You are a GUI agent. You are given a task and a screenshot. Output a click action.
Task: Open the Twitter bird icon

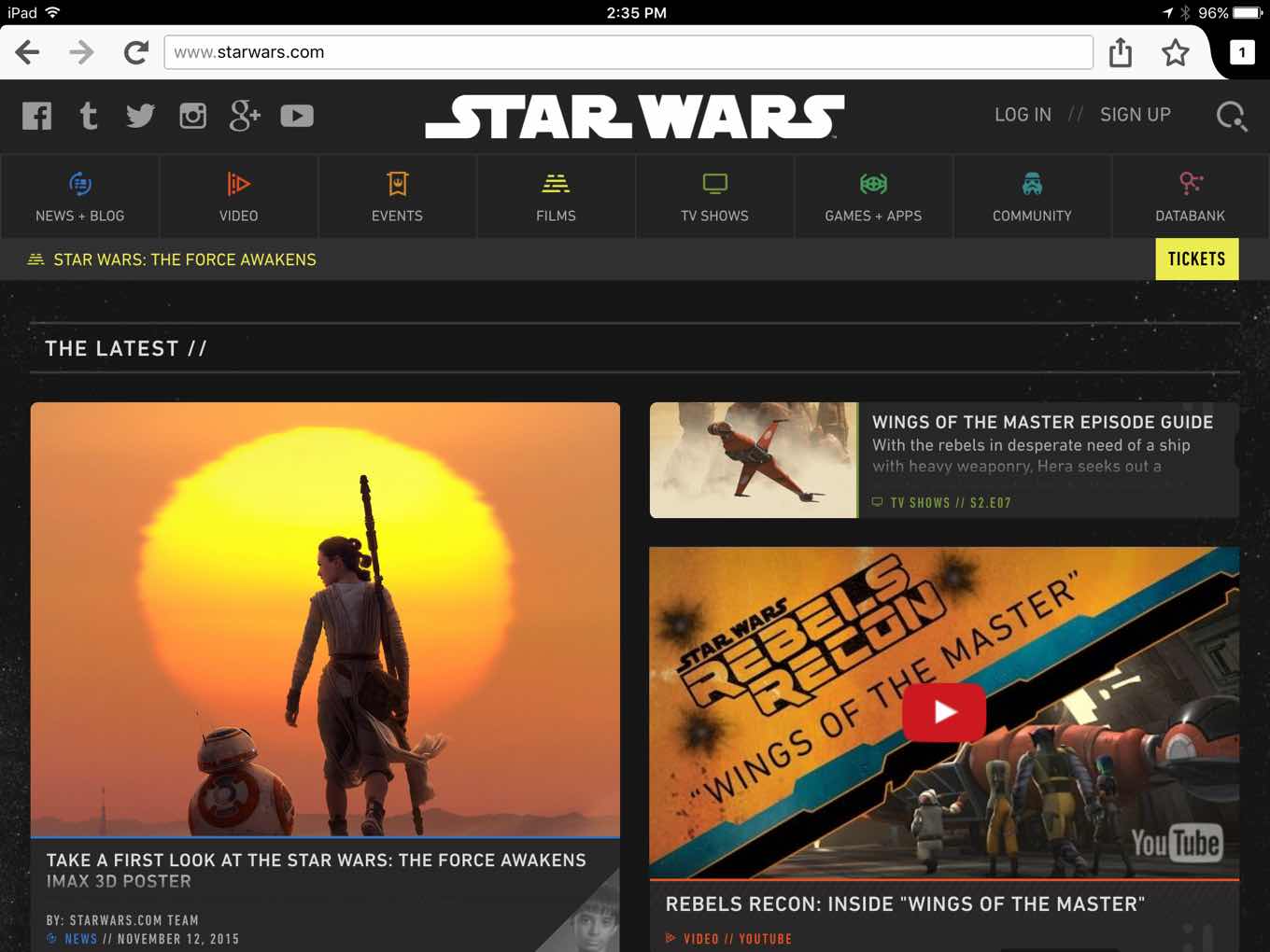click(x=140, y=116)
